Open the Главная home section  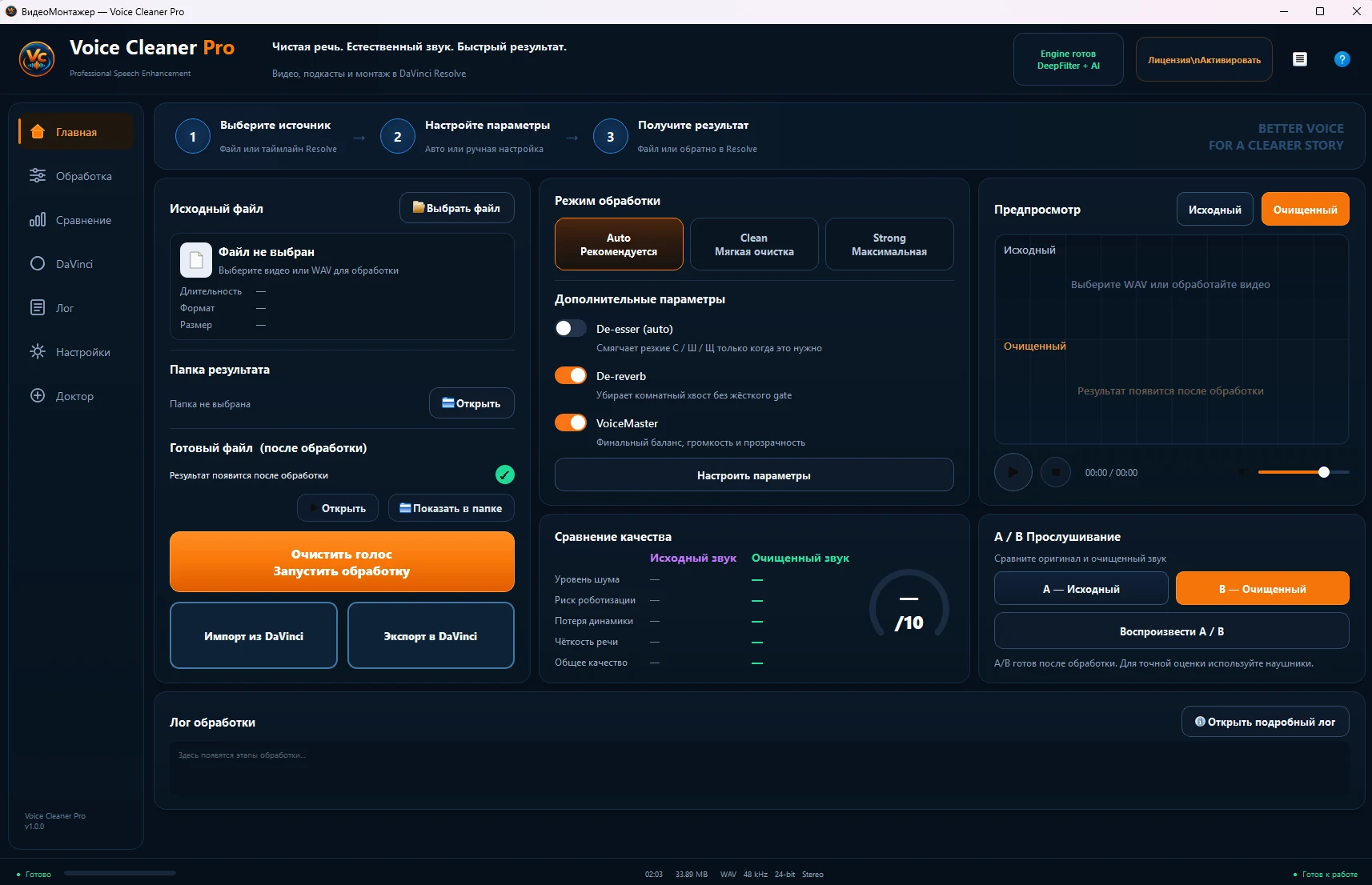pos(76,132)
